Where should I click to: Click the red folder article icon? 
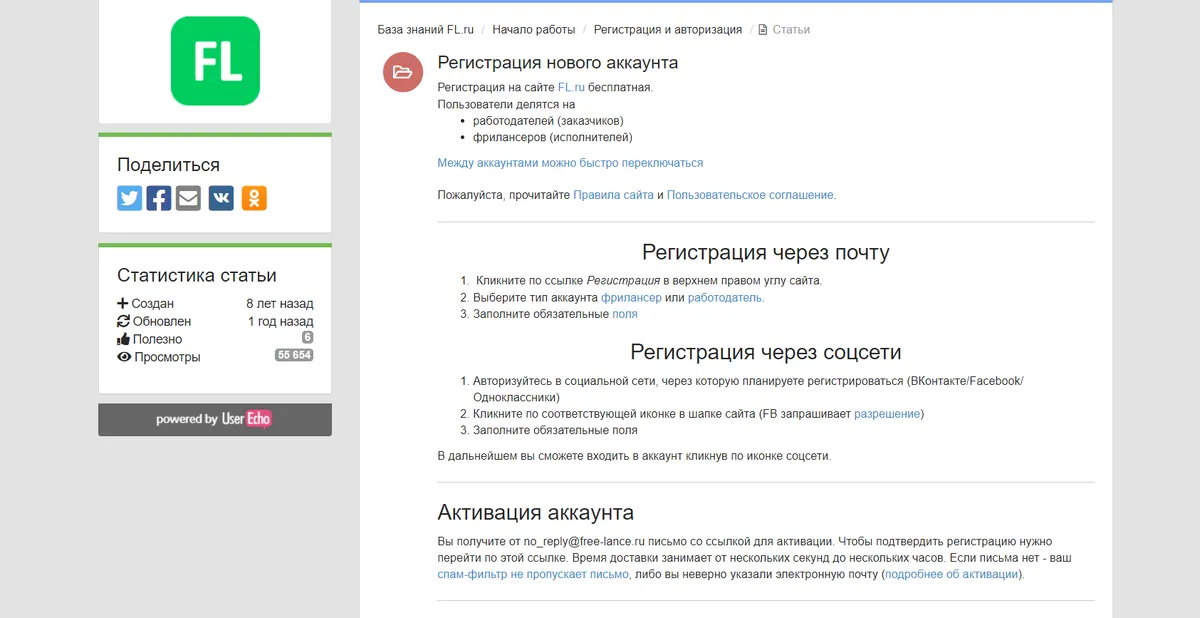point(403,72)
